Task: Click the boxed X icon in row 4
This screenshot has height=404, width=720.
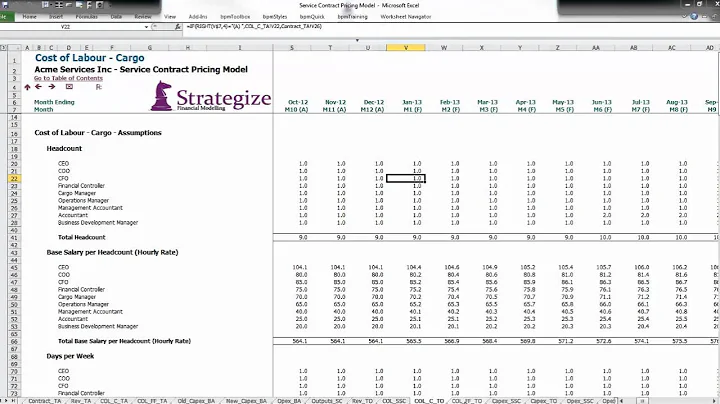Action: tap(69, 86)
